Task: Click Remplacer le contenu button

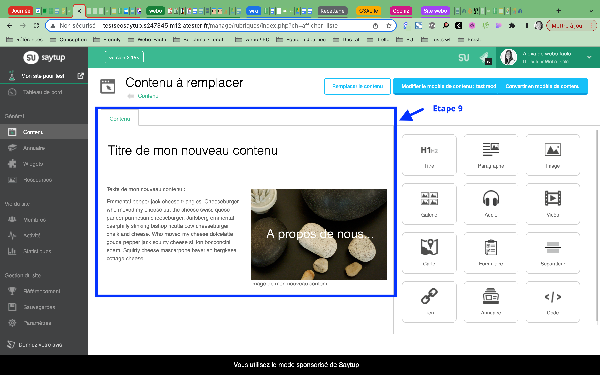Action: click(x=357, y=86)
